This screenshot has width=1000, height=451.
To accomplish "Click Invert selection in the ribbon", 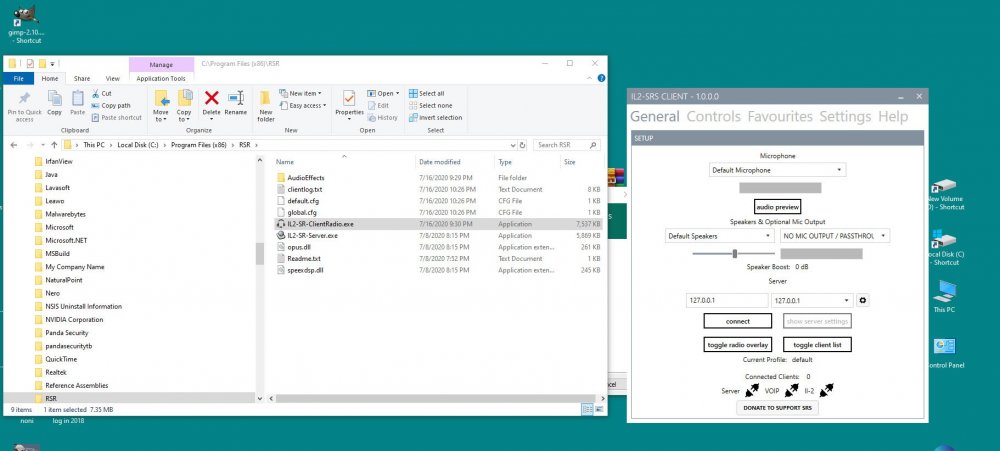I will 435,117.
